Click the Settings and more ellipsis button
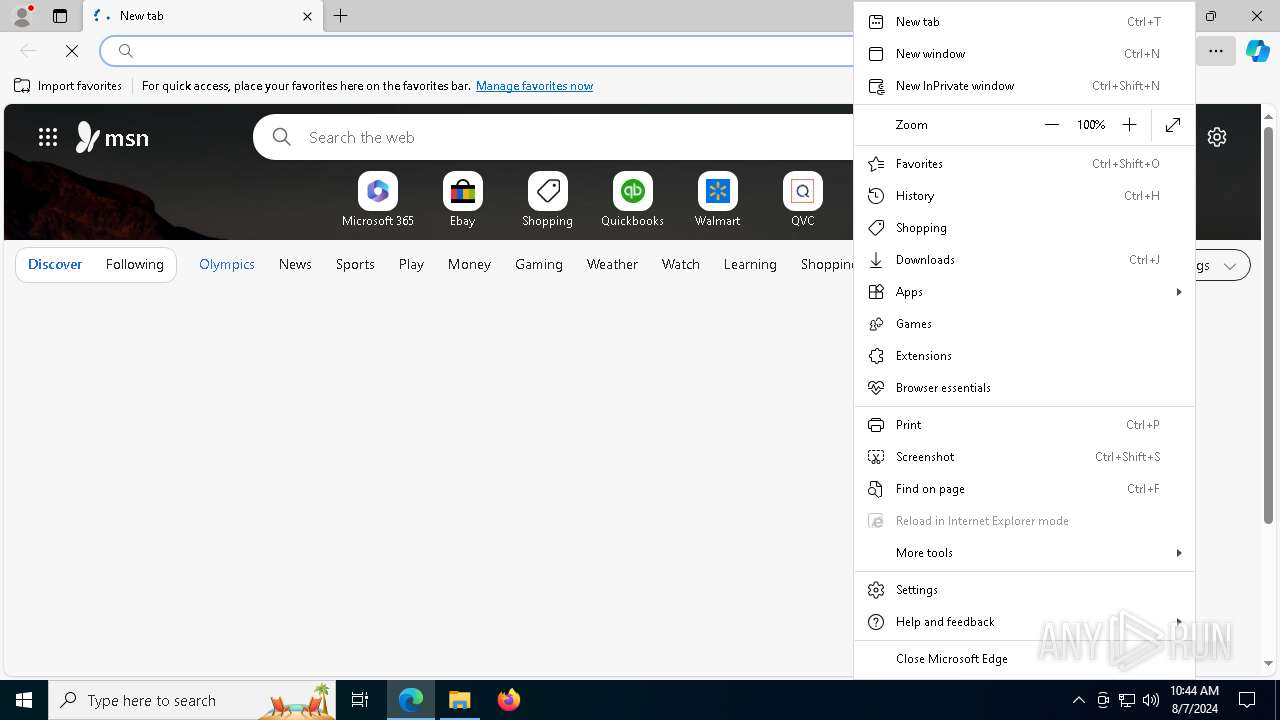The width and height of the screenshot is (1280, 720). click(1216, 50)
